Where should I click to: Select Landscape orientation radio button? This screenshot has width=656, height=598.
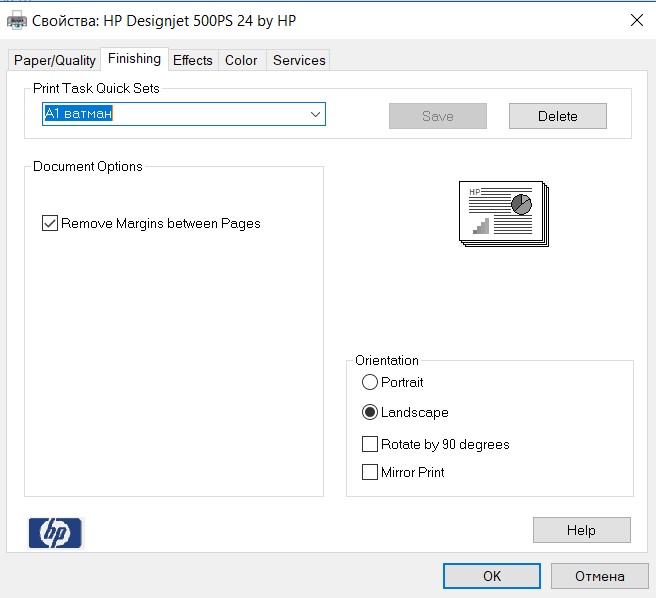[370, 412]
